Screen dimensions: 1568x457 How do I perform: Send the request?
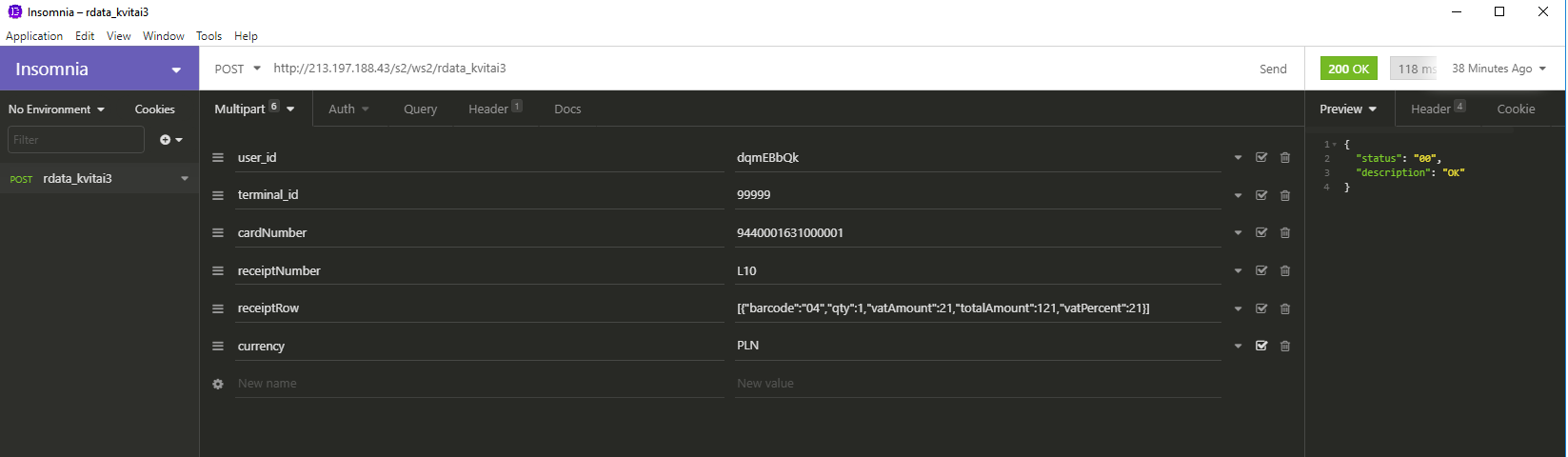(x=1272, y=69)
